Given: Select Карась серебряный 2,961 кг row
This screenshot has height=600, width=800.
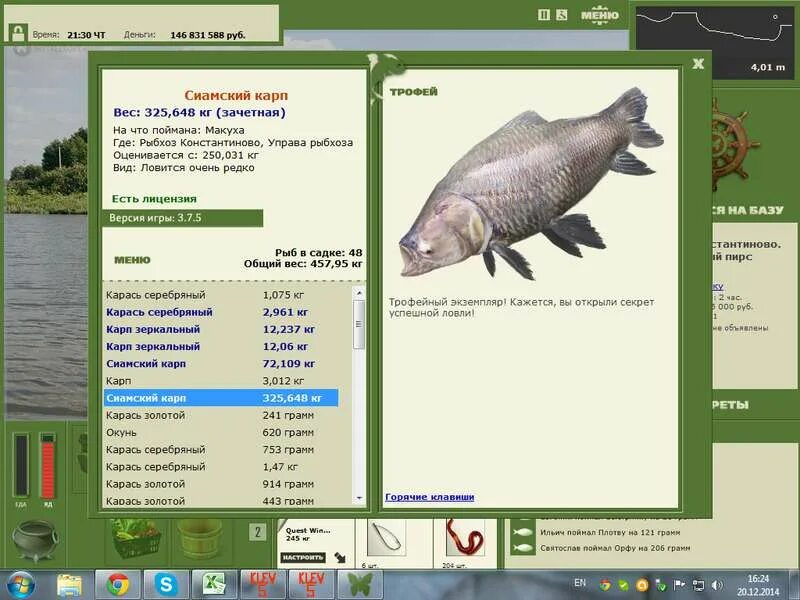Looking at the screenshot, I should click(221, 312).
